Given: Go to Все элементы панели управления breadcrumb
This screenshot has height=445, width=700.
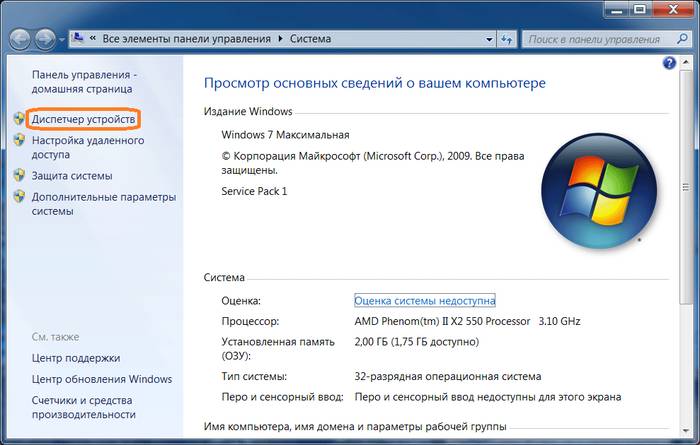Looking at the screenshot, I should click(x=186, y=40).
